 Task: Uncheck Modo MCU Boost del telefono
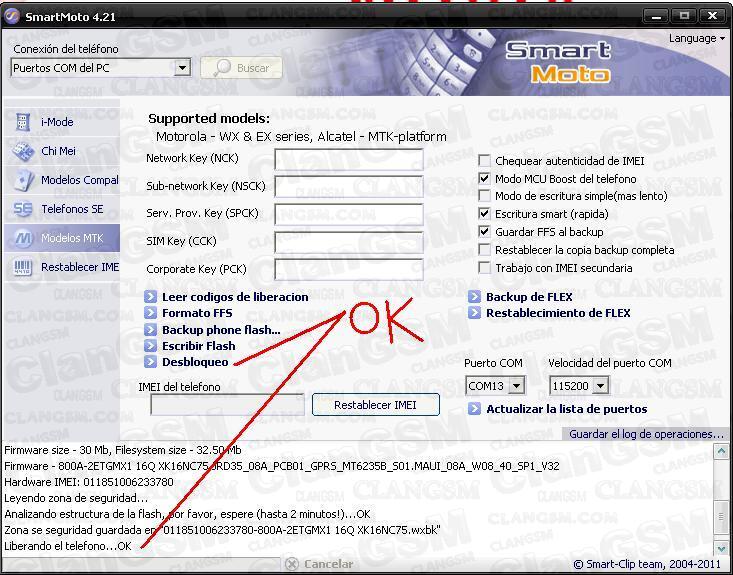(485, 179)
